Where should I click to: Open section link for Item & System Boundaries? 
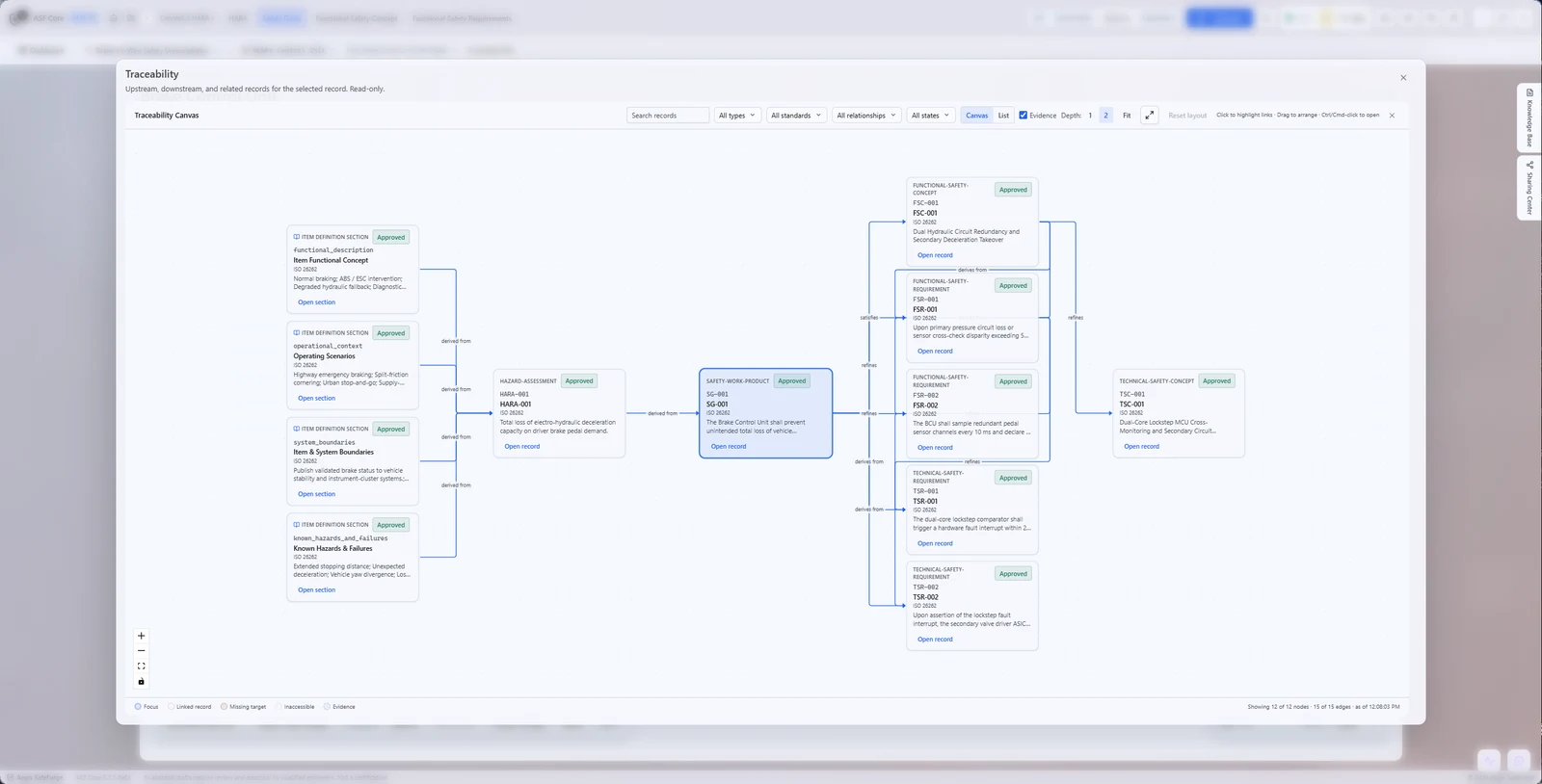tap(316, 494)
